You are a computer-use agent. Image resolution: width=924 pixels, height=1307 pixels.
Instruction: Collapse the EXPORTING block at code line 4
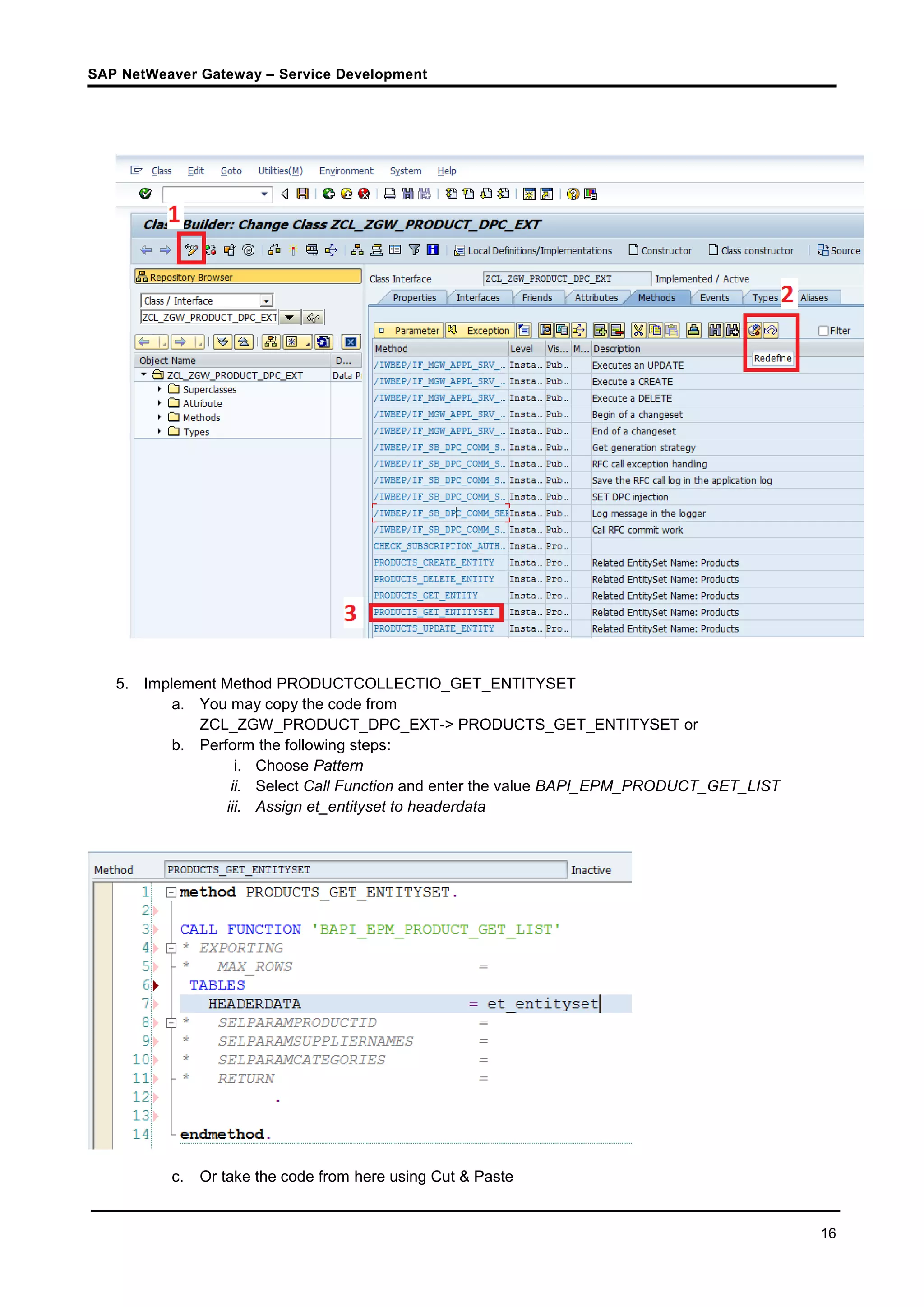(x=171, y=948)
